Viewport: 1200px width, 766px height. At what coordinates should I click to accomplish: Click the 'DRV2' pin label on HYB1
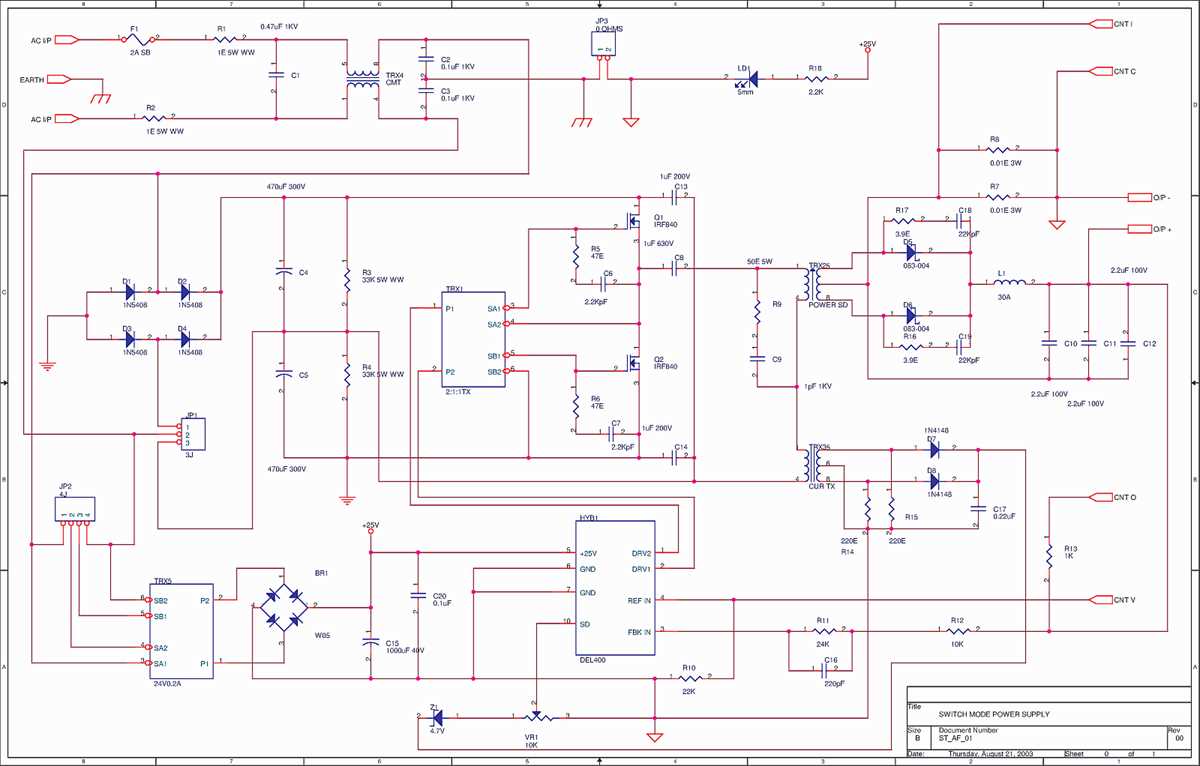point(641,553)
